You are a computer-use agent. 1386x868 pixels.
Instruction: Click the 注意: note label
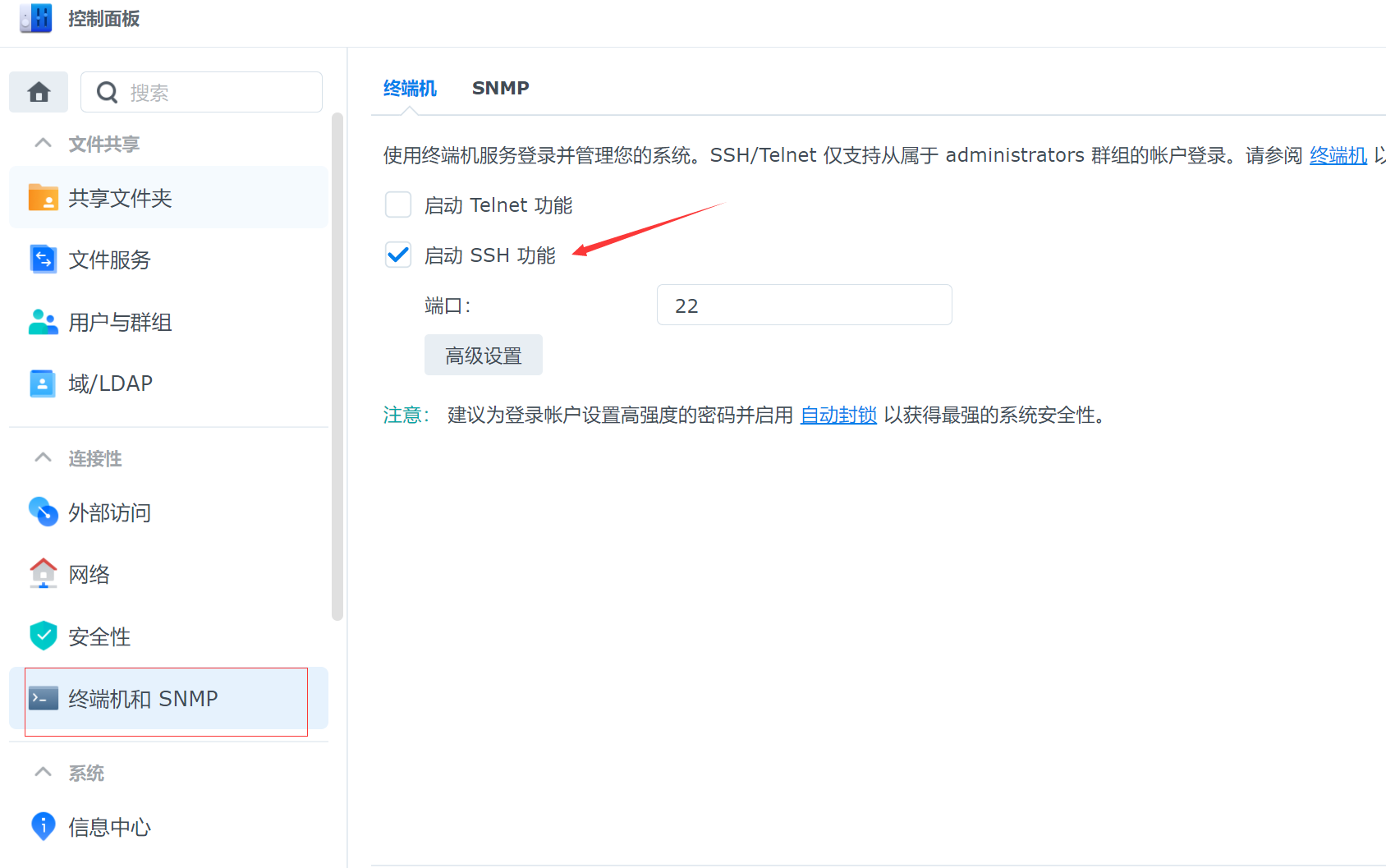[x=406, y=415]
